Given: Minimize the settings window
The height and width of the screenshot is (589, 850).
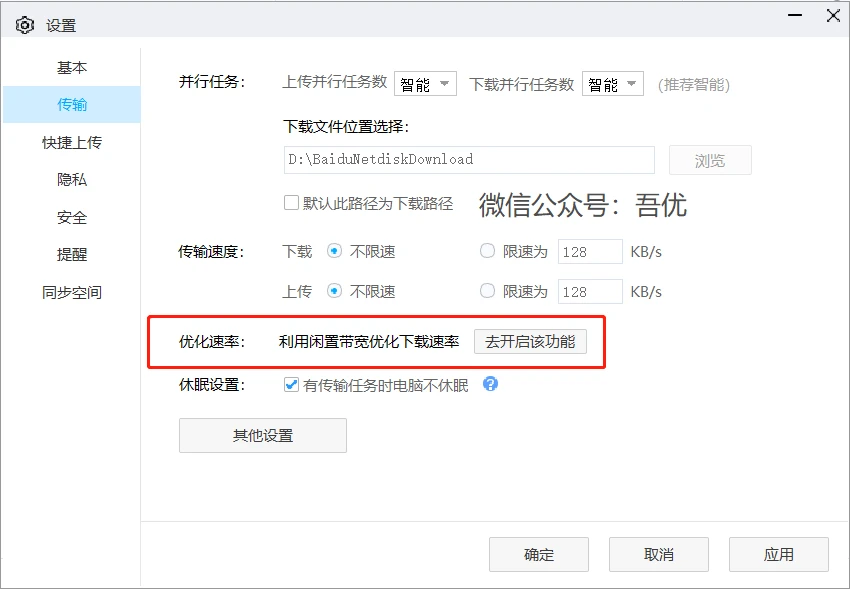Looking at the screenshot, I should (x=795, y=15).
